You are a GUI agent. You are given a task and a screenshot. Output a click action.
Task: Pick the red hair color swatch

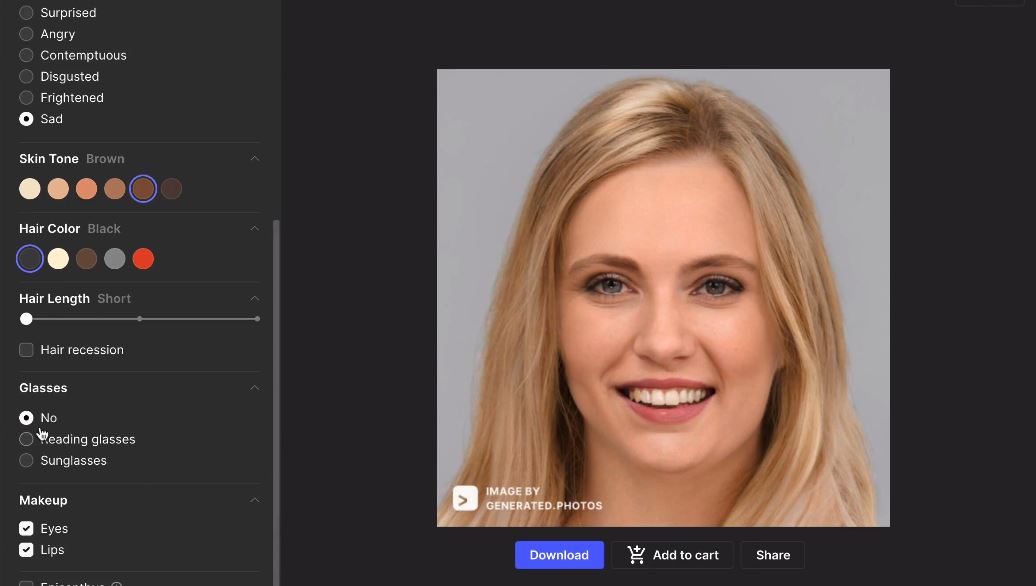pos(143,259)
